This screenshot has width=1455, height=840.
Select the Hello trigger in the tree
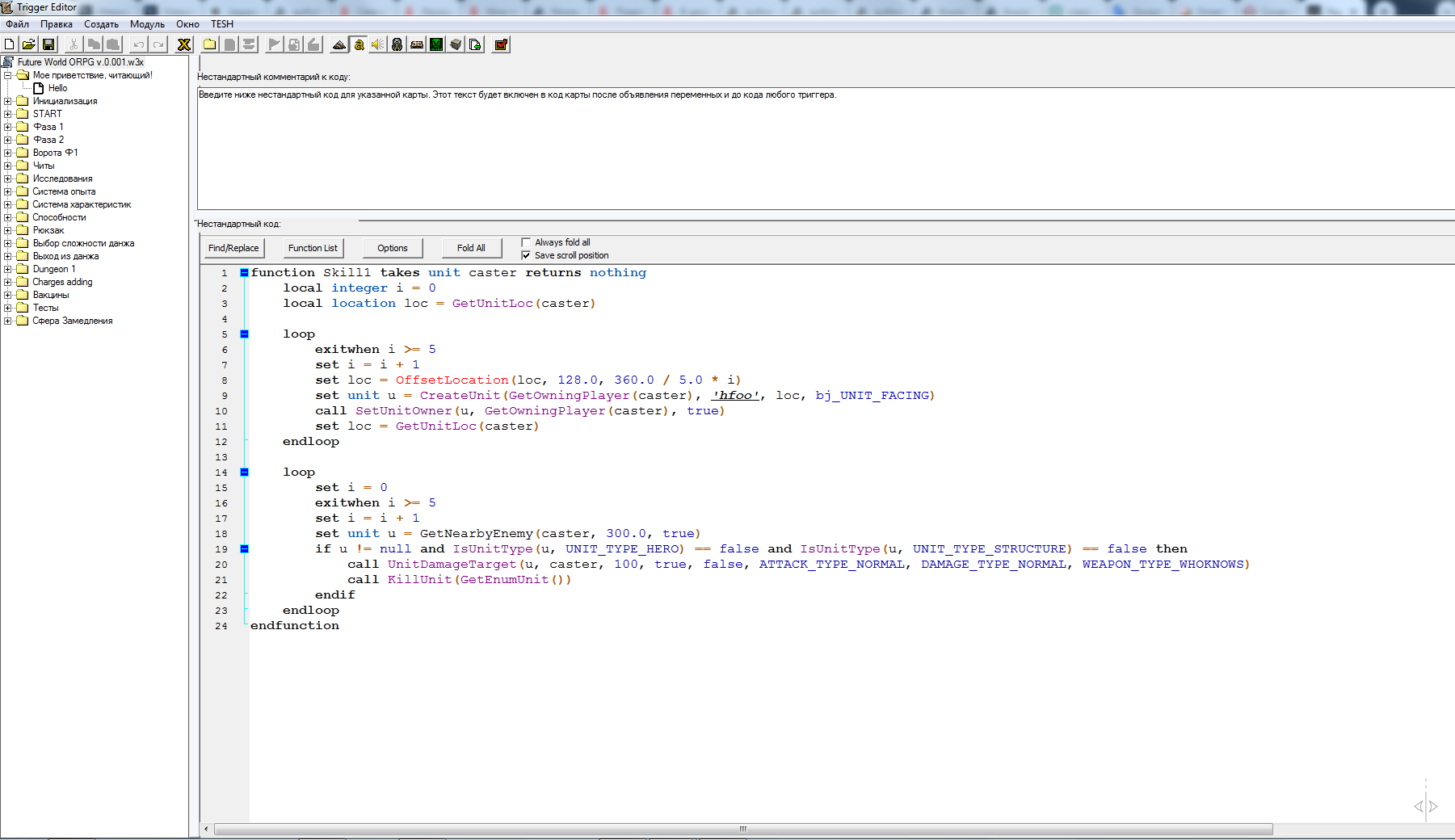point(57,88)
